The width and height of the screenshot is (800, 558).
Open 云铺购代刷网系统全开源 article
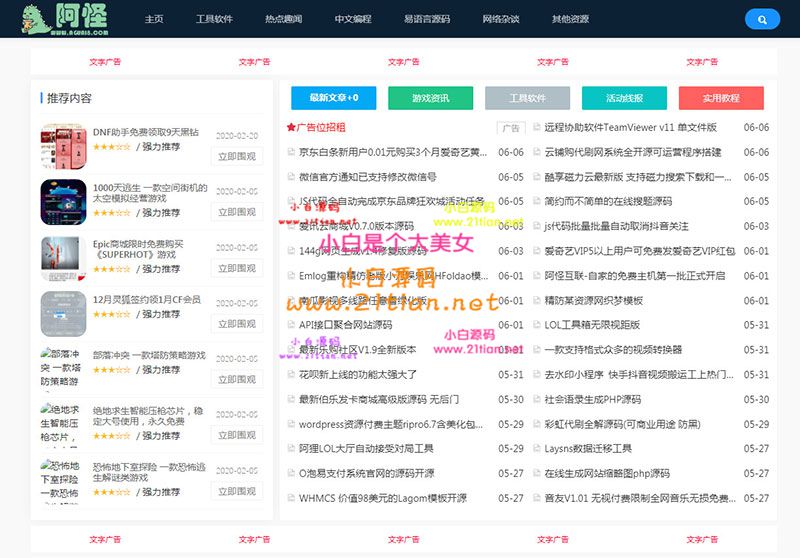tap(633, 152)
